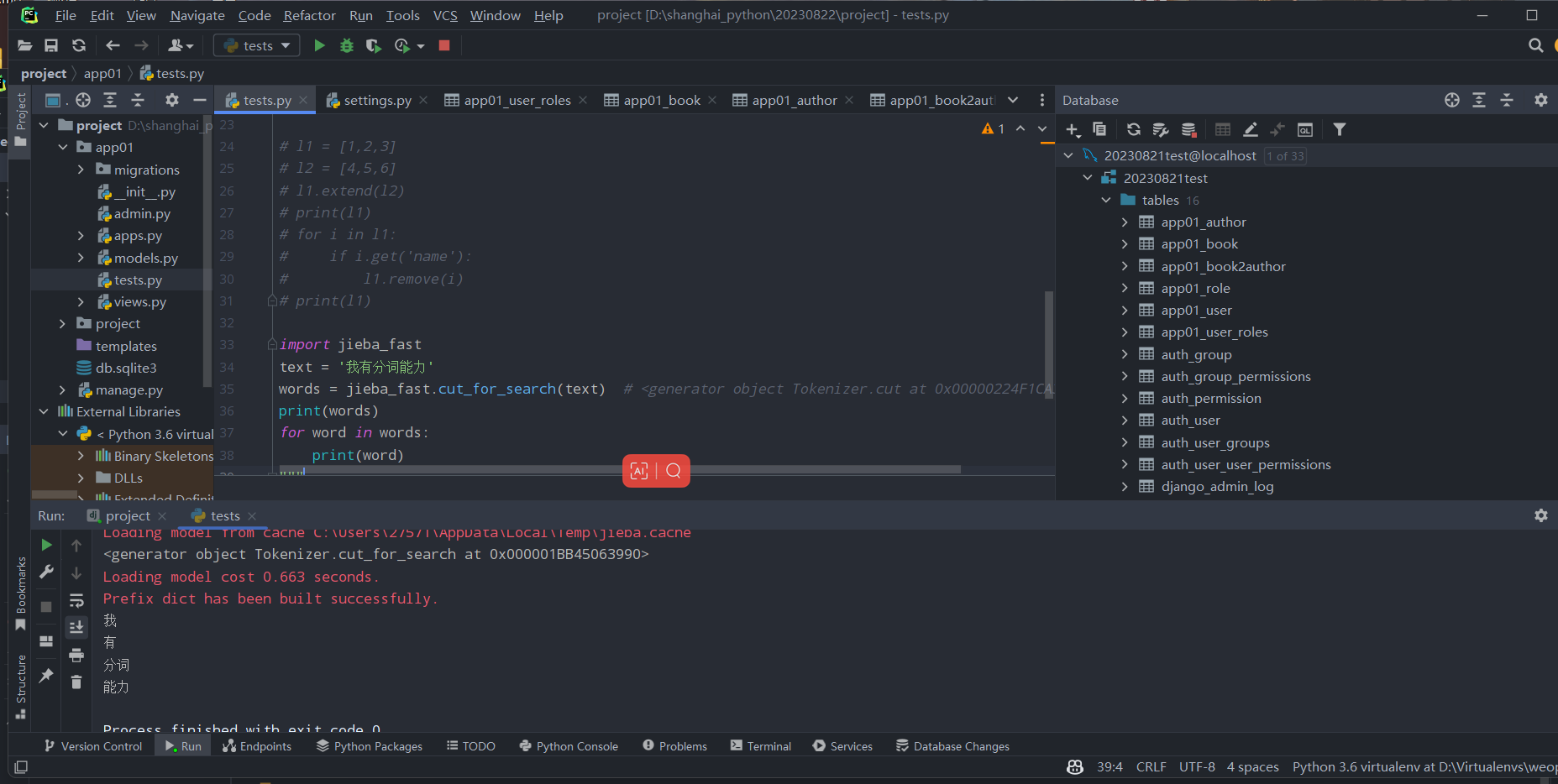
Task: Navigate forward with right arrow
Action: click(141, 45)
